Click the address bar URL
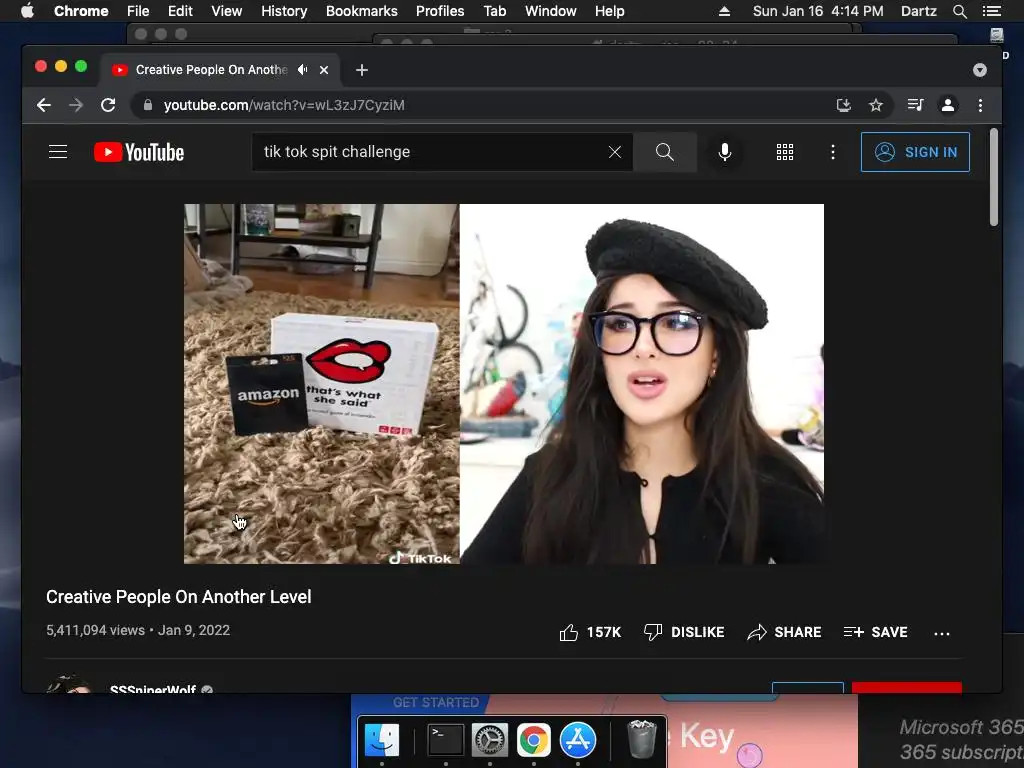 pyautogui.click(x=284, y=105)
